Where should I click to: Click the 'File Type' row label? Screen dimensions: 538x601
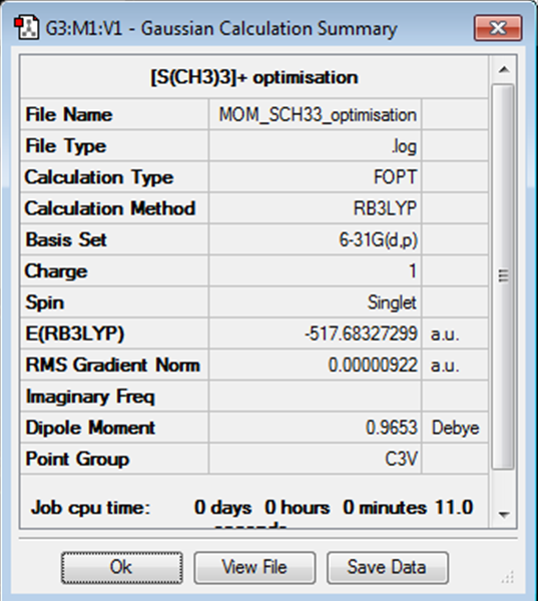66,146
